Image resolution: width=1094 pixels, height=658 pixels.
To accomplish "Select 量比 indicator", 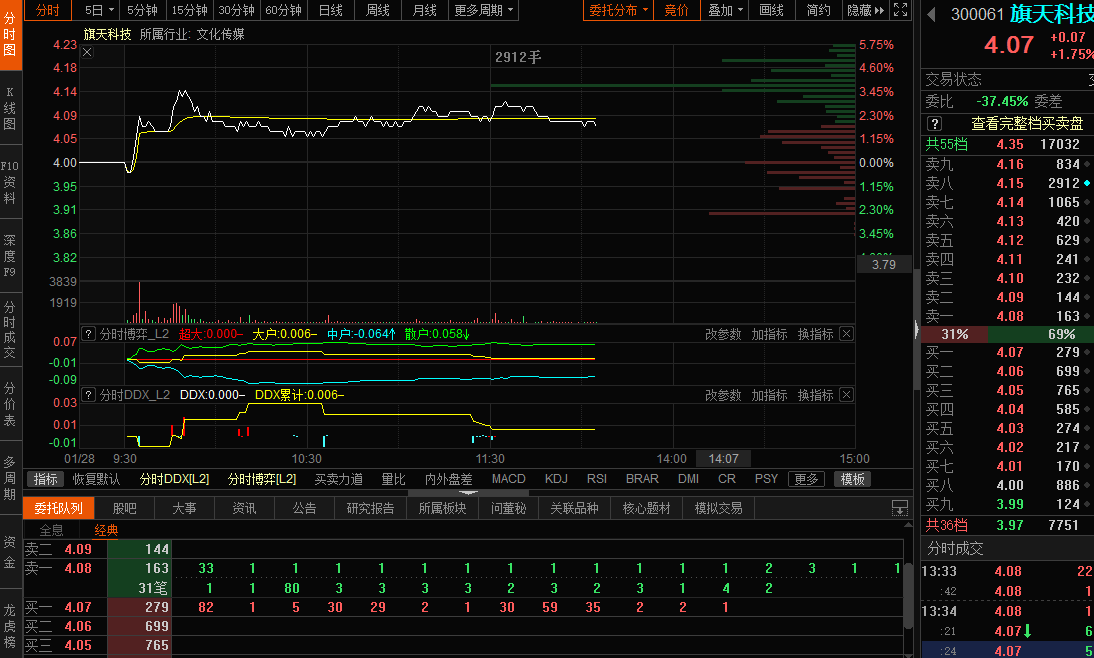I will tap(393, 479).
